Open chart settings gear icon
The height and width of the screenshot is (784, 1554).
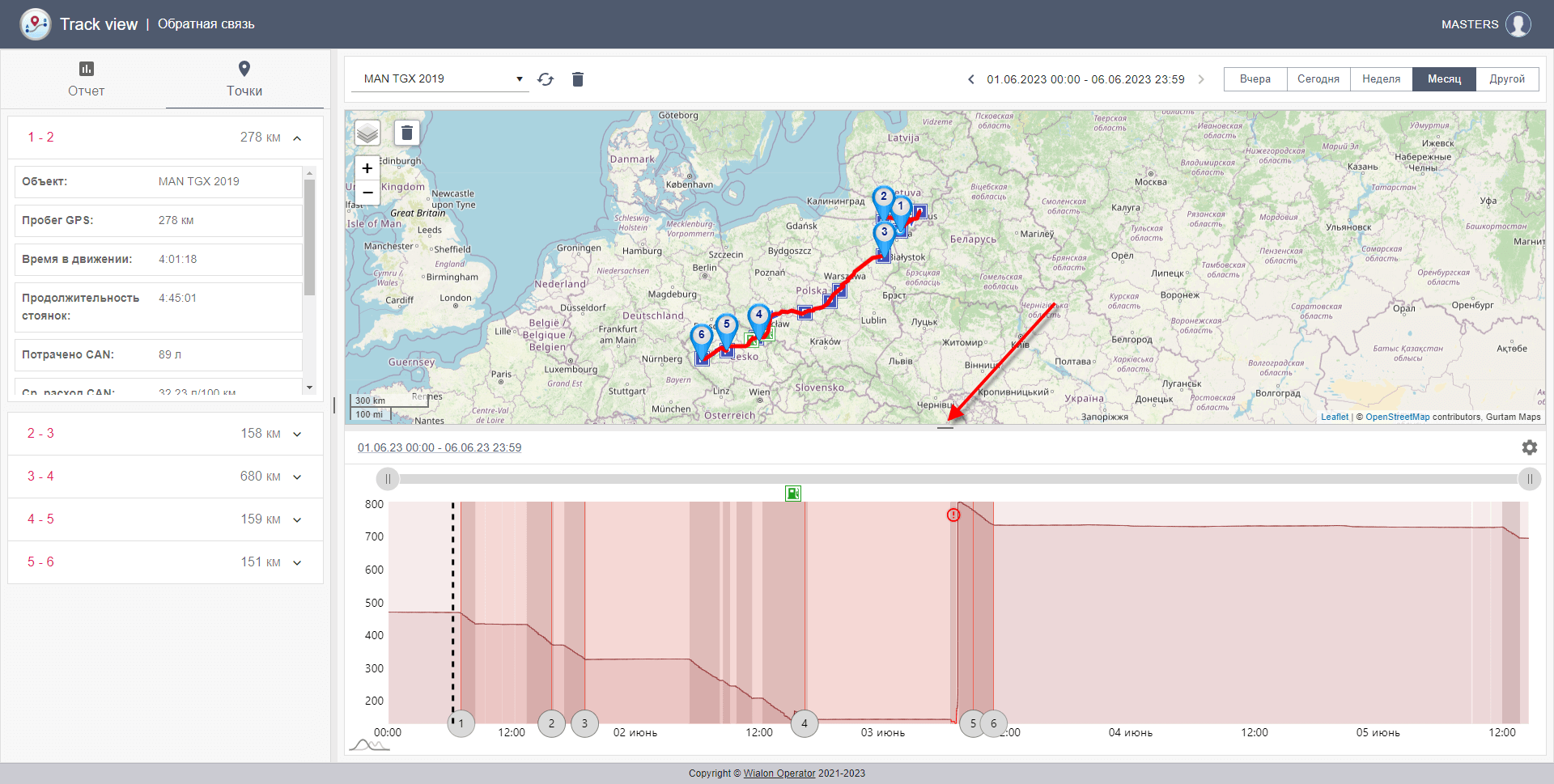1529,447
